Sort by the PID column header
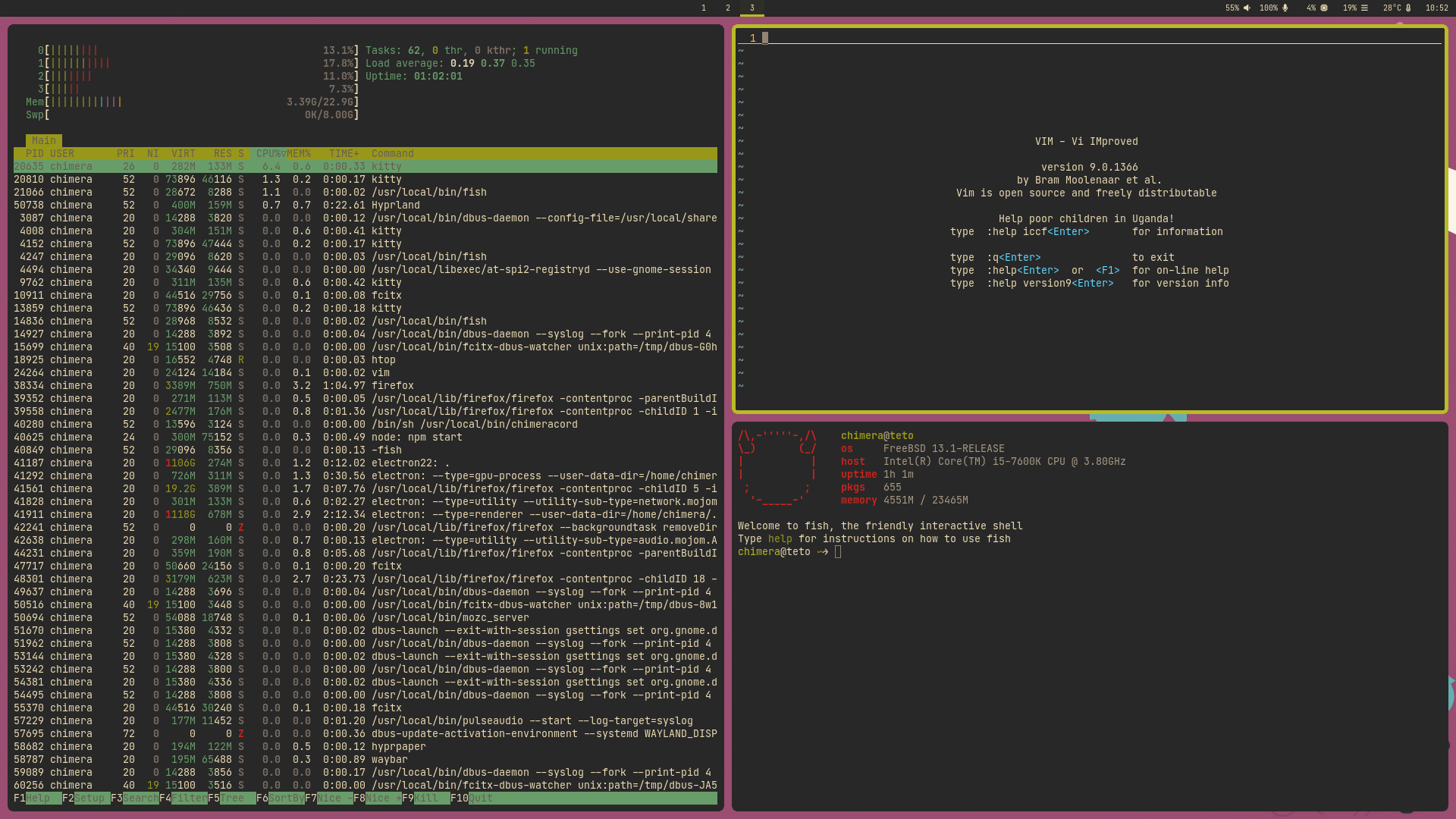This screenshot has width=1456, height=819. [35, 154]
